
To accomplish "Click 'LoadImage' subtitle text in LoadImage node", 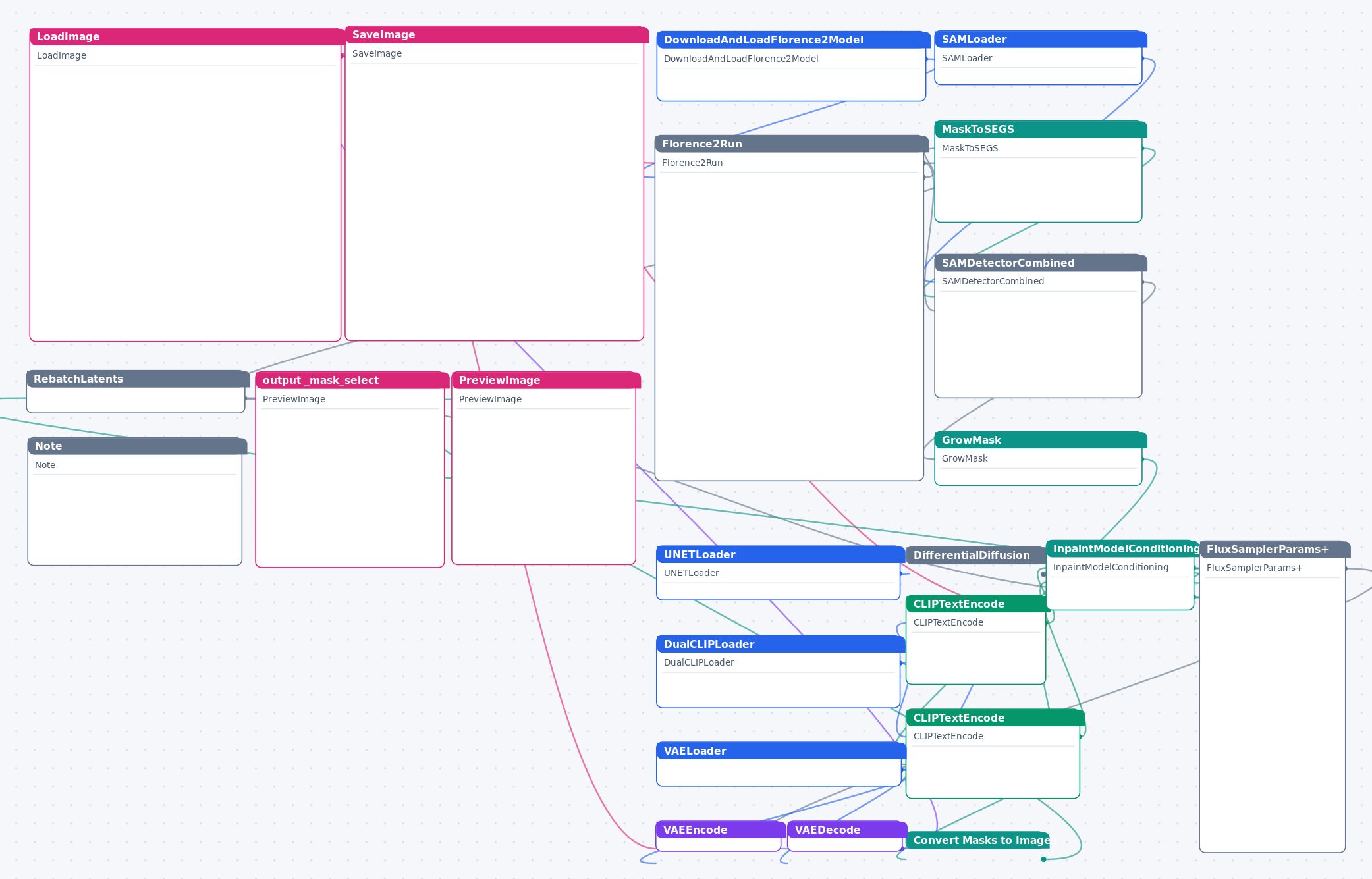I will click(x=62, y=56).
